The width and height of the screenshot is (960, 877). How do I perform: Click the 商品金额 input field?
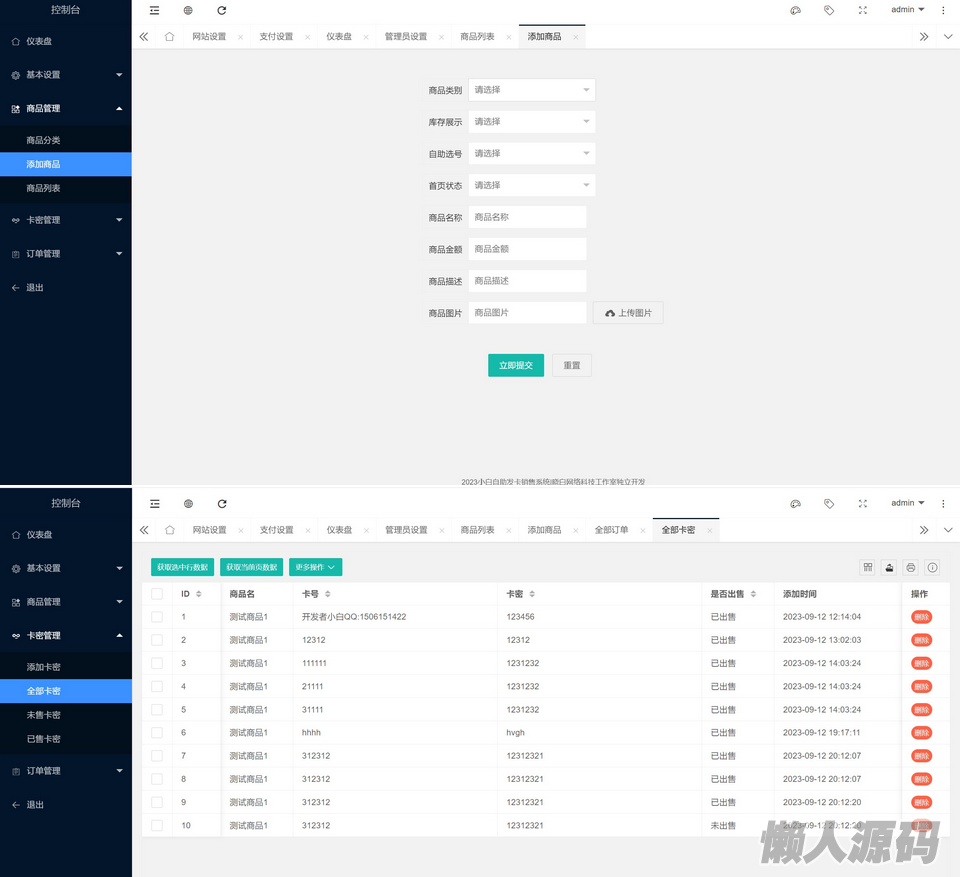[x=527, y=249]
